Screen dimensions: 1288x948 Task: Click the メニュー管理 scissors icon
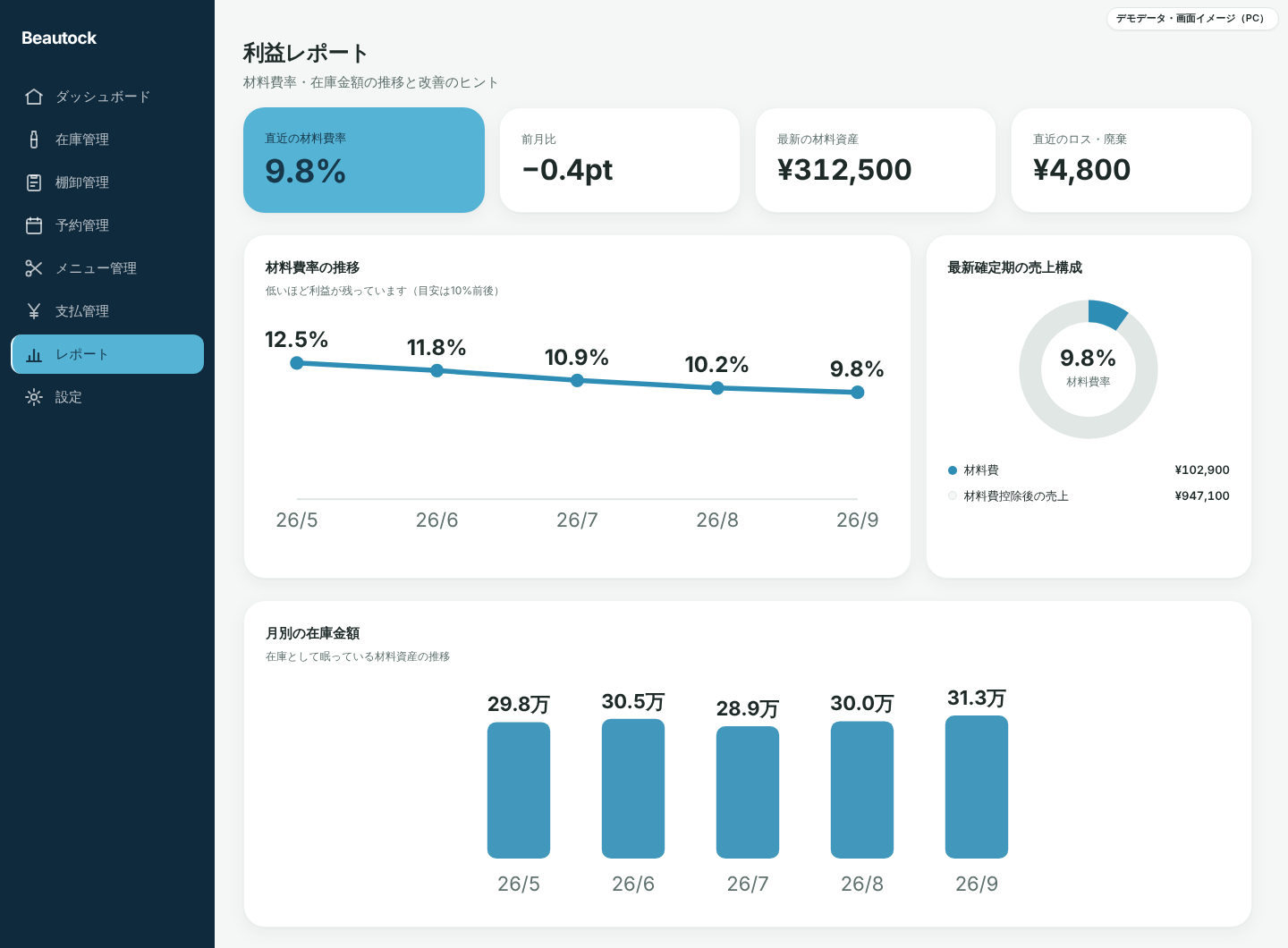click(x=34, y=268)
